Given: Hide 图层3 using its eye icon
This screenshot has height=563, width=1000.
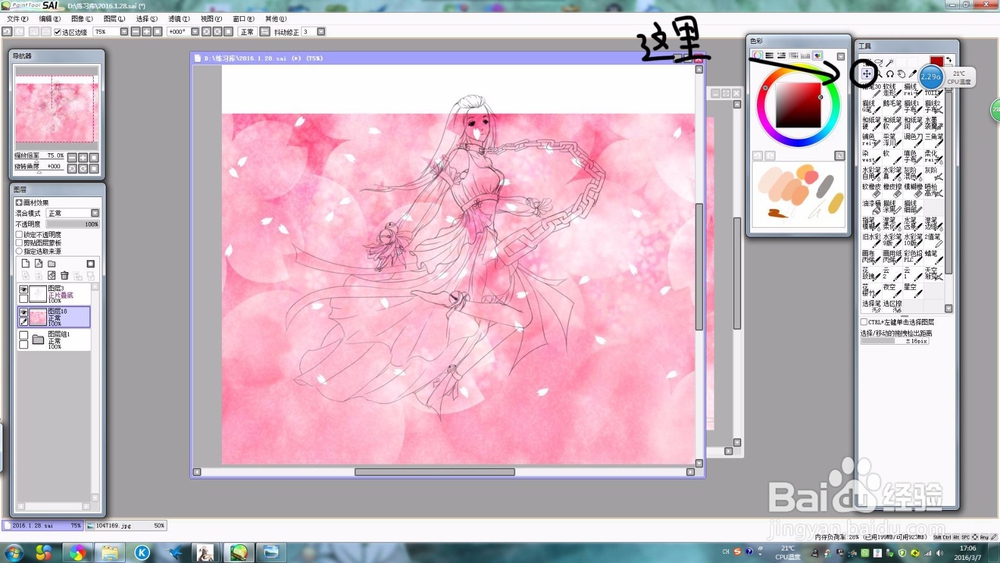Looking at the screenshot, I should [x=24, y=289].
